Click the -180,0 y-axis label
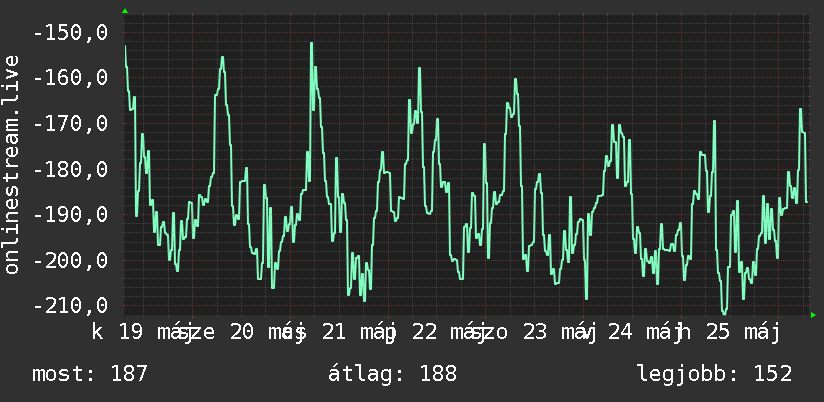 click(x=71, y=170)
